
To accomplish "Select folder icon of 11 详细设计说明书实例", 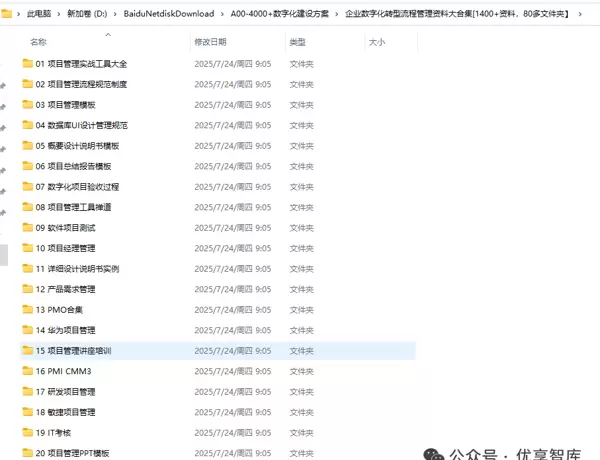I will coord(27,269).
